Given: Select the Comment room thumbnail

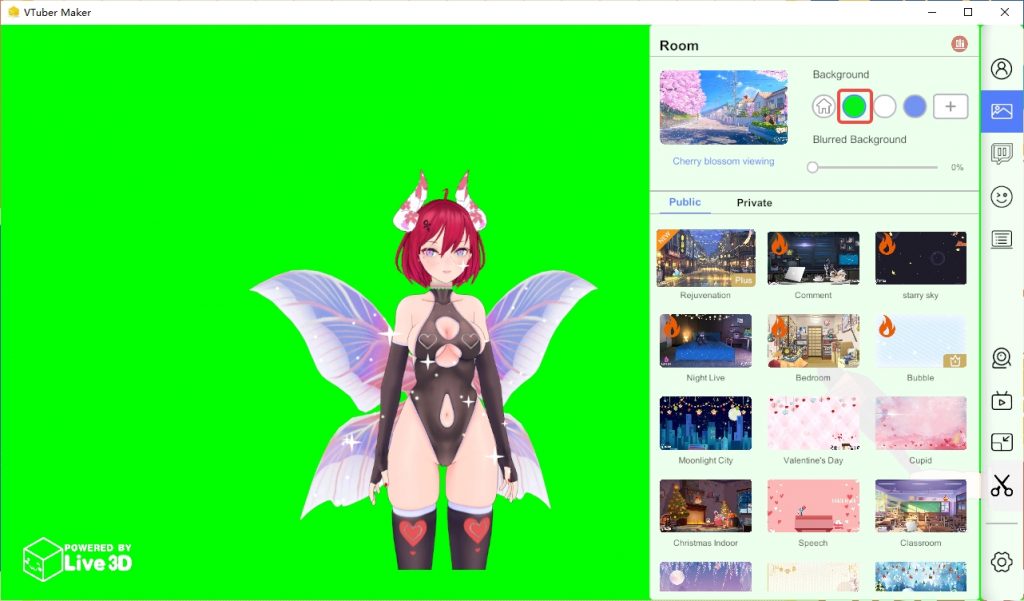Looking at the screenshot, I should pyautogui.click(x=813, y=259).
